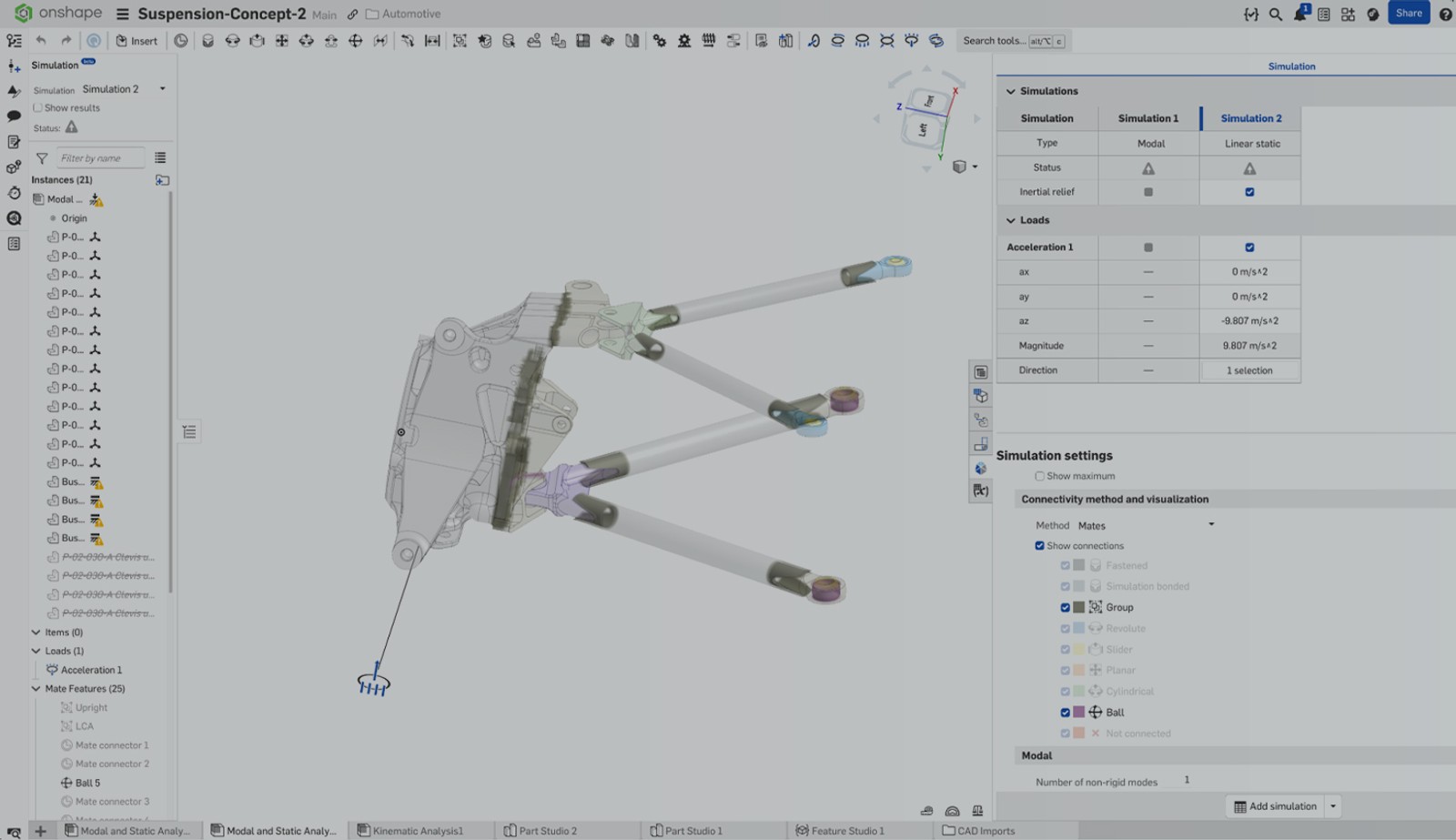The height and width of the screenshot is (840, 1456).
Task: Click the Insert button
Action: click(x=136, y=41)
